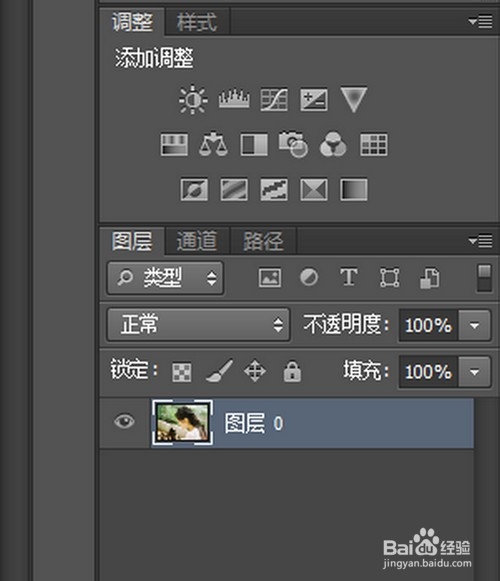Switch to the 调整 tab
The image size is (500, 581).
coord(132,22)
